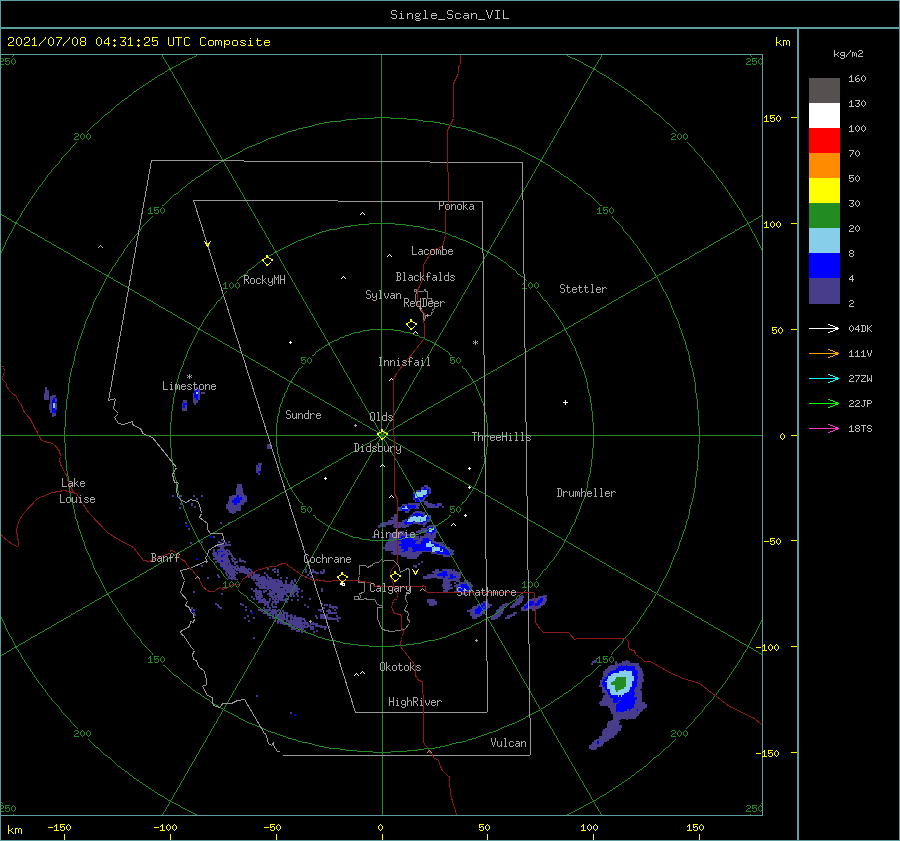Viewport: 900px width, 841px height.
Task: Click the 04DK legend label
Action: [860, 328]
